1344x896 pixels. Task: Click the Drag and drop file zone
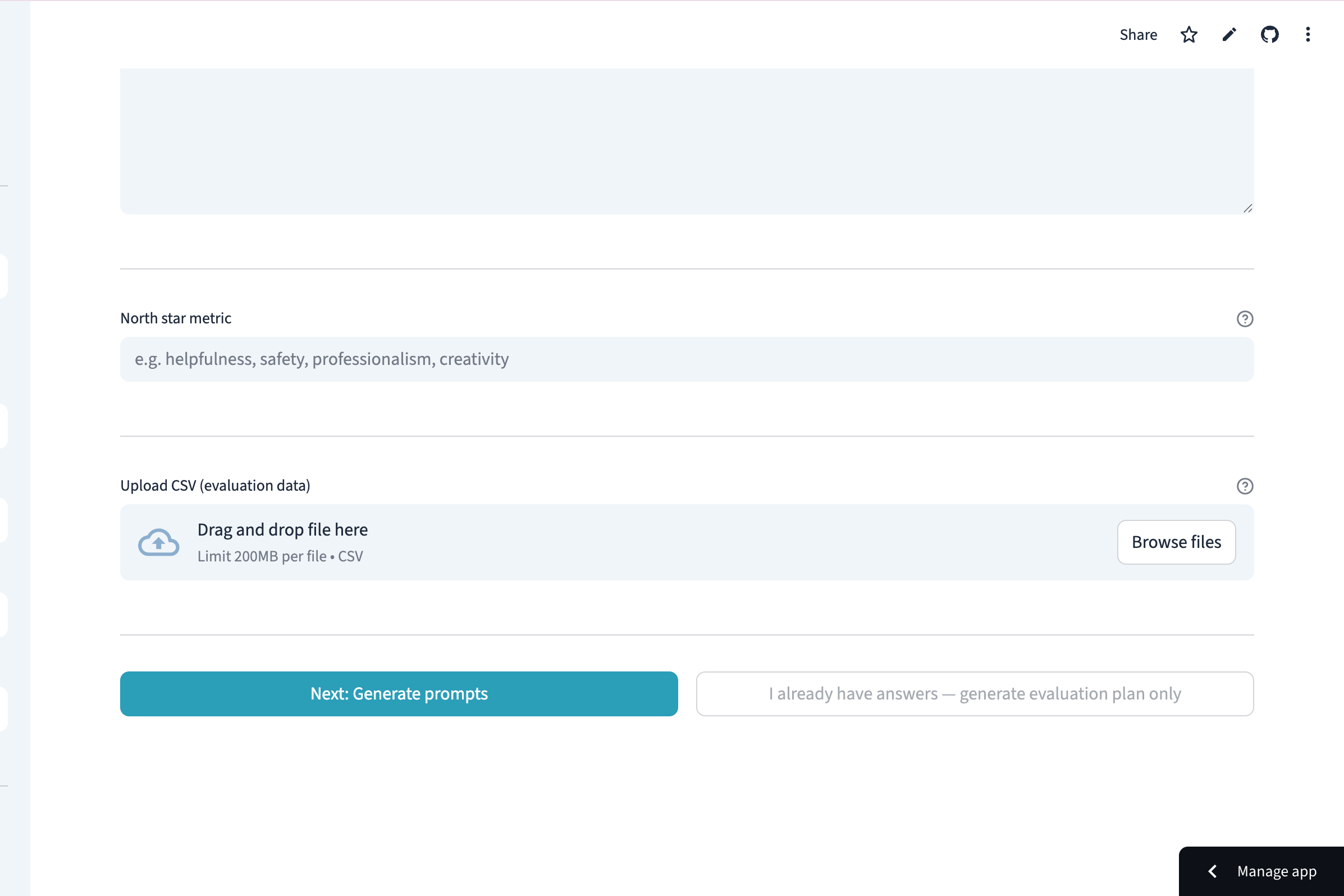click(x=629, y=542)
